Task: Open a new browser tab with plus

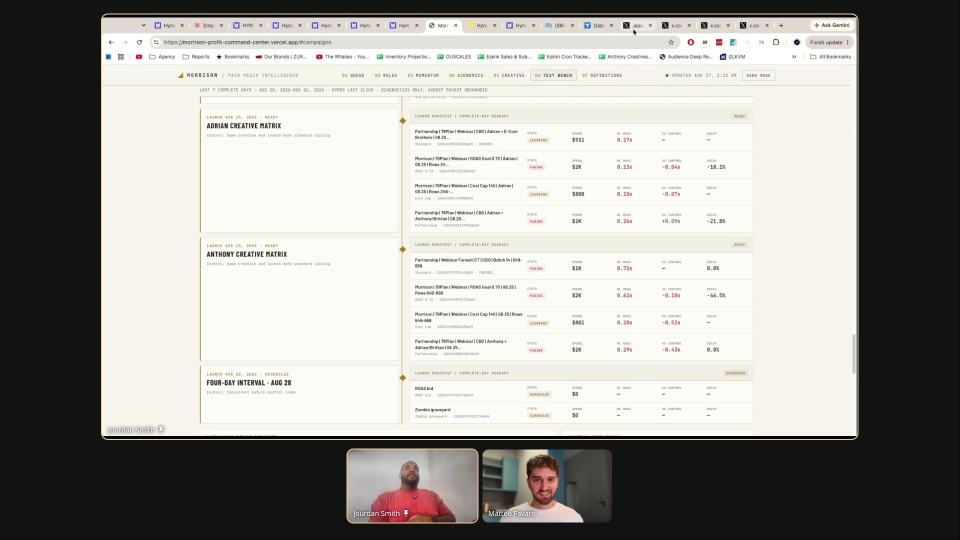Action: [x=781, y=26]
